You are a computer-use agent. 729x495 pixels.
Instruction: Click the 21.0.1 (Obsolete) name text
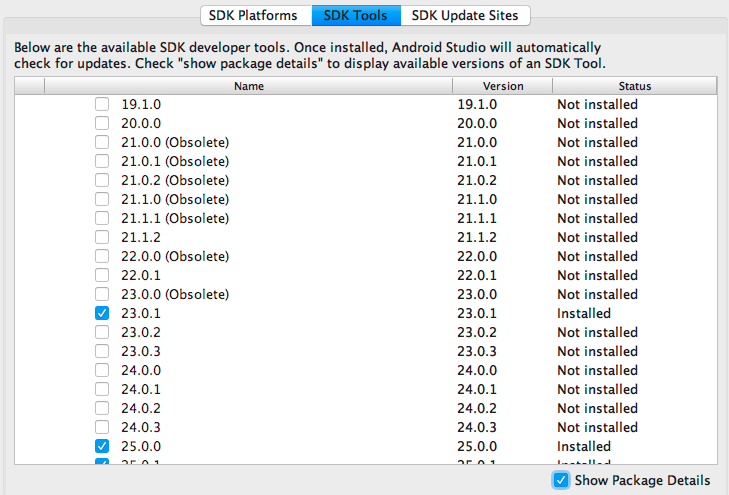coord(175,161)
